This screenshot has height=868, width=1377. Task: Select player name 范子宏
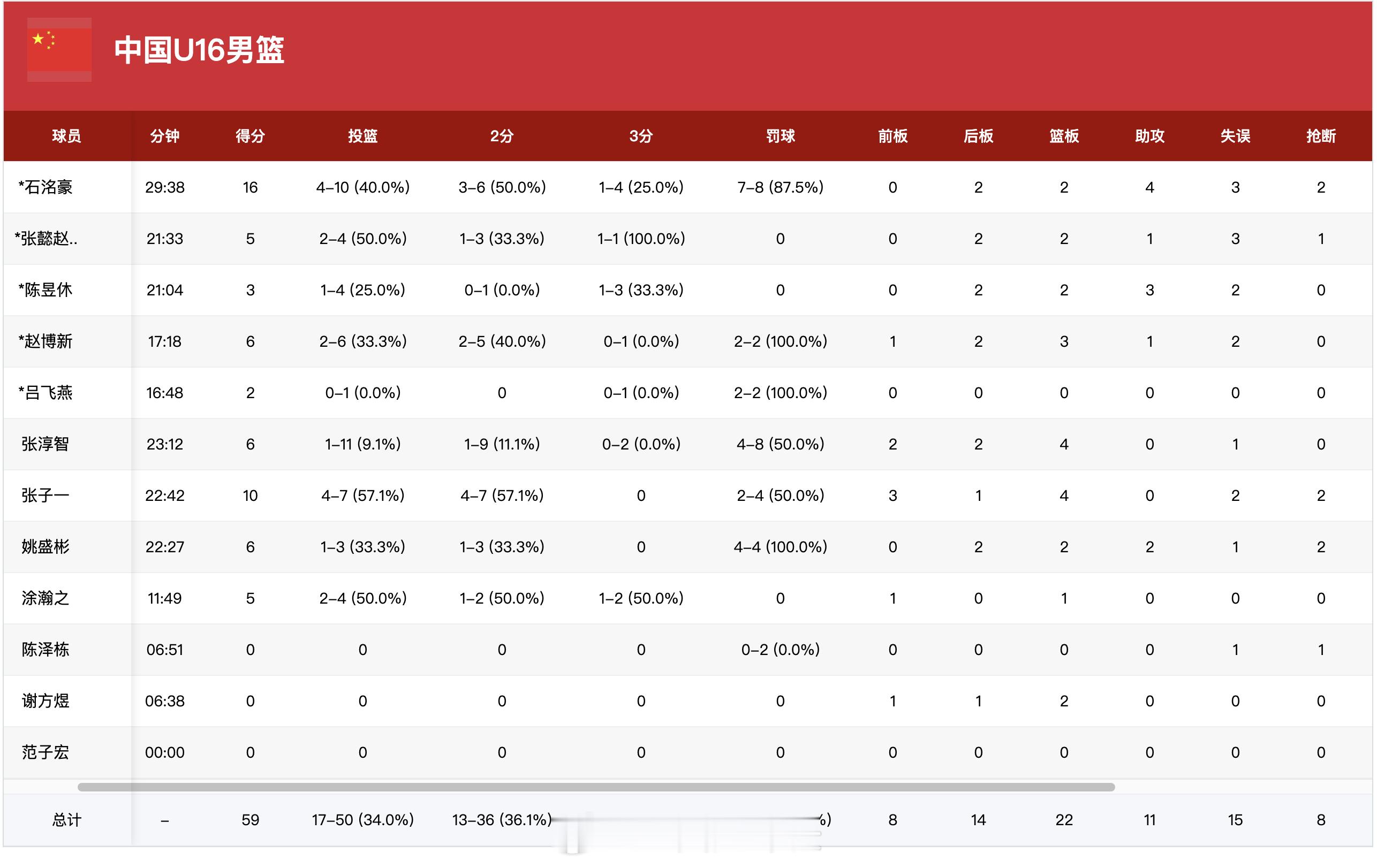click(45, 752)
